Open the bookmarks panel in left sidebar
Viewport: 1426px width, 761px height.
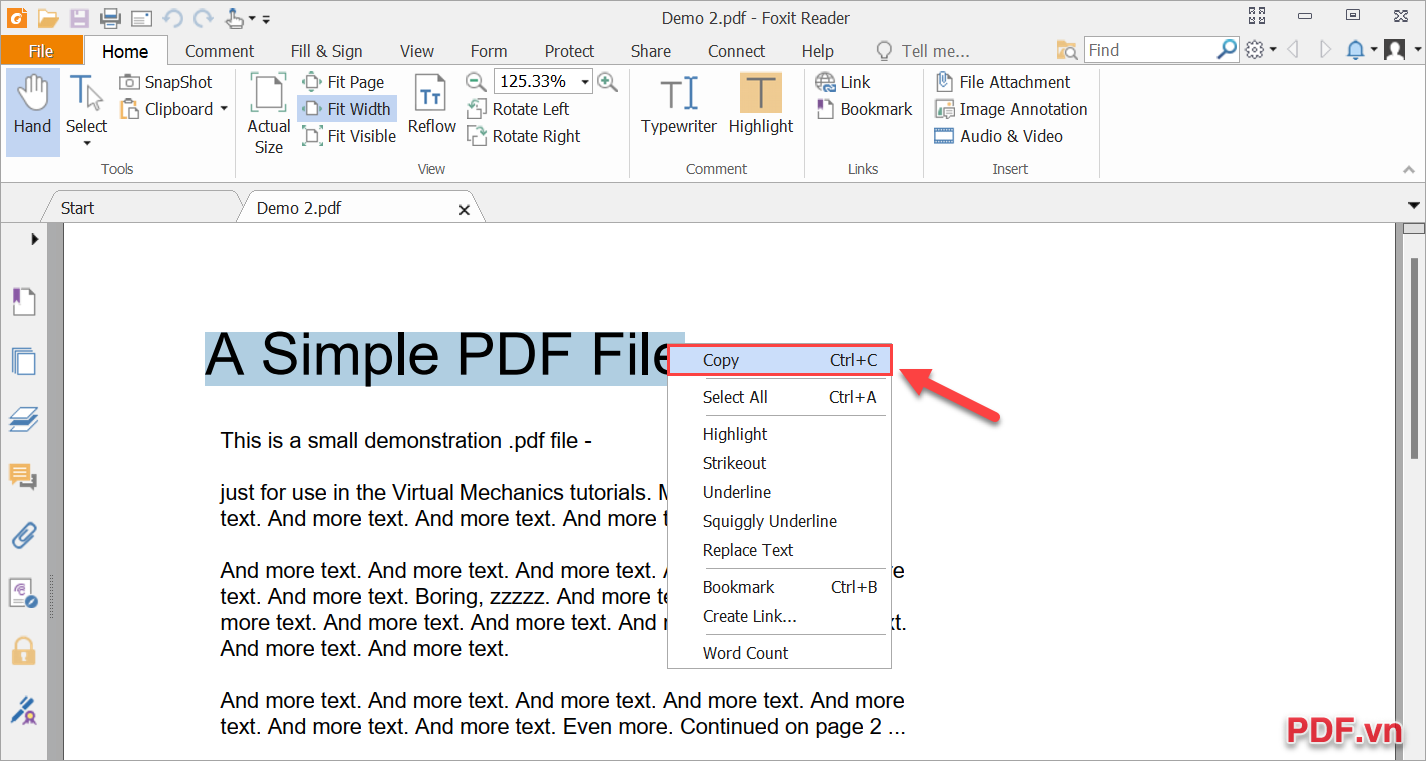click(23, 301)
